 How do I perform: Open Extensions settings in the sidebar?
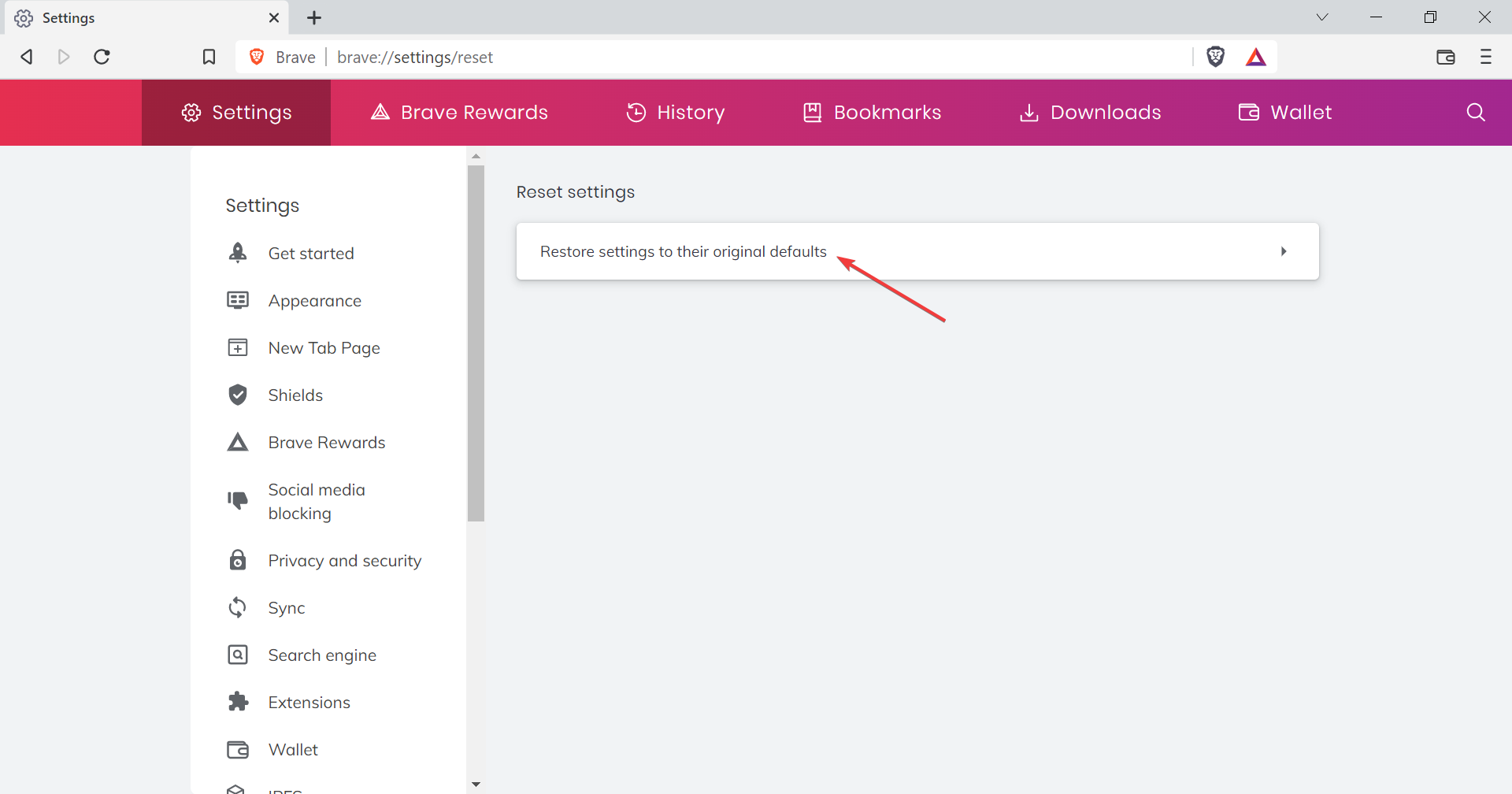click(x=309, y=703)
